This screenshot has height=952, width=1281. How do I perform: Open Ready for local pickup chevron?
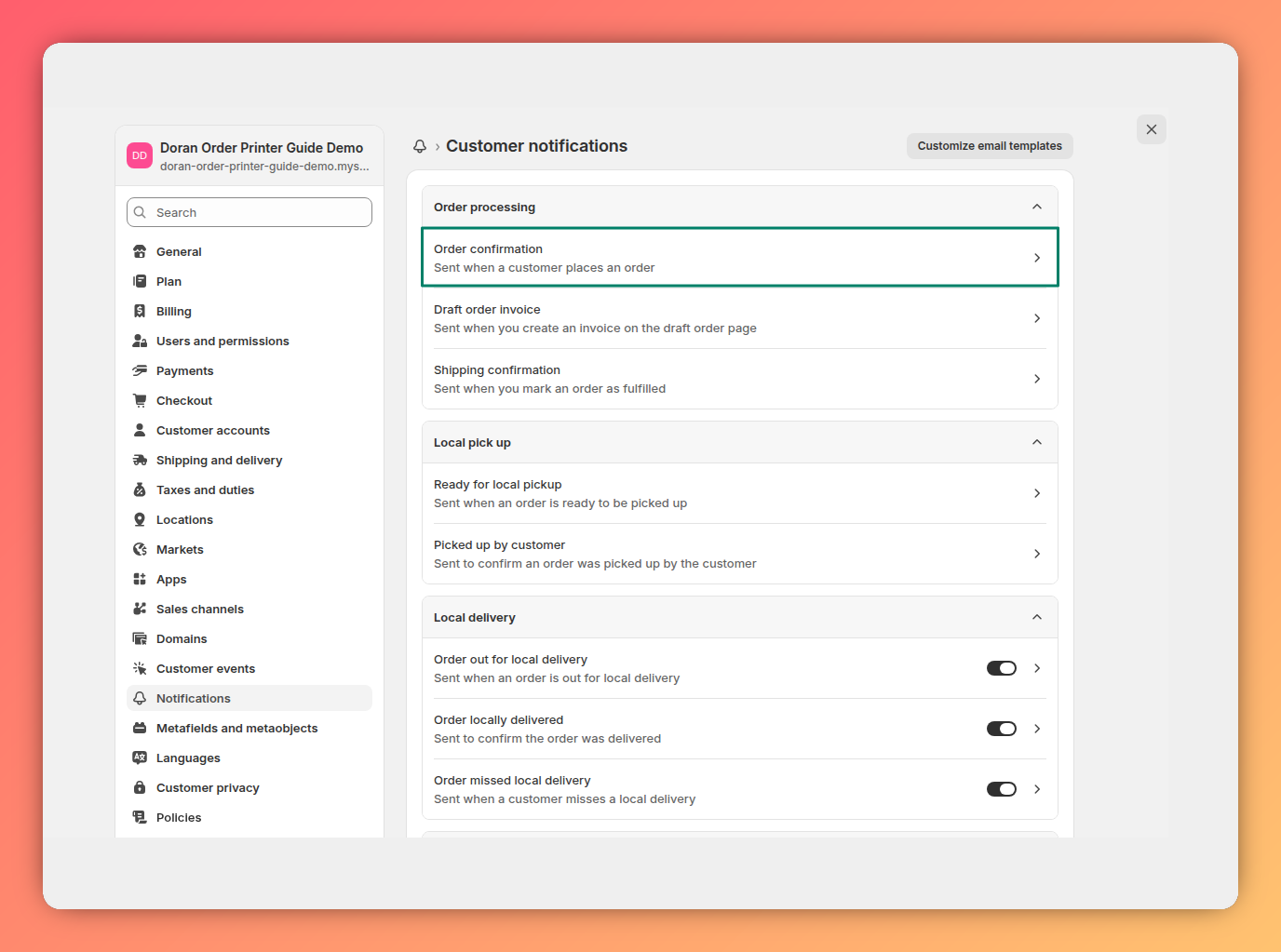[1037, 493]
